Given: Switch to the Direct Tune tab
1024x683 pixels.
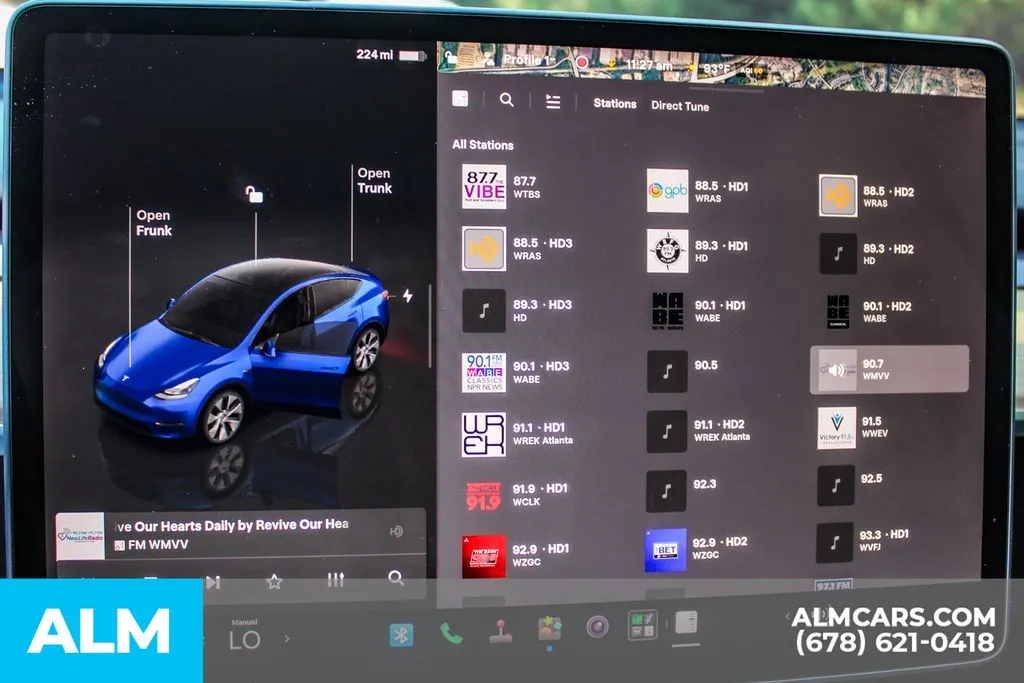Looking at the screenshot, I should 680,106.
